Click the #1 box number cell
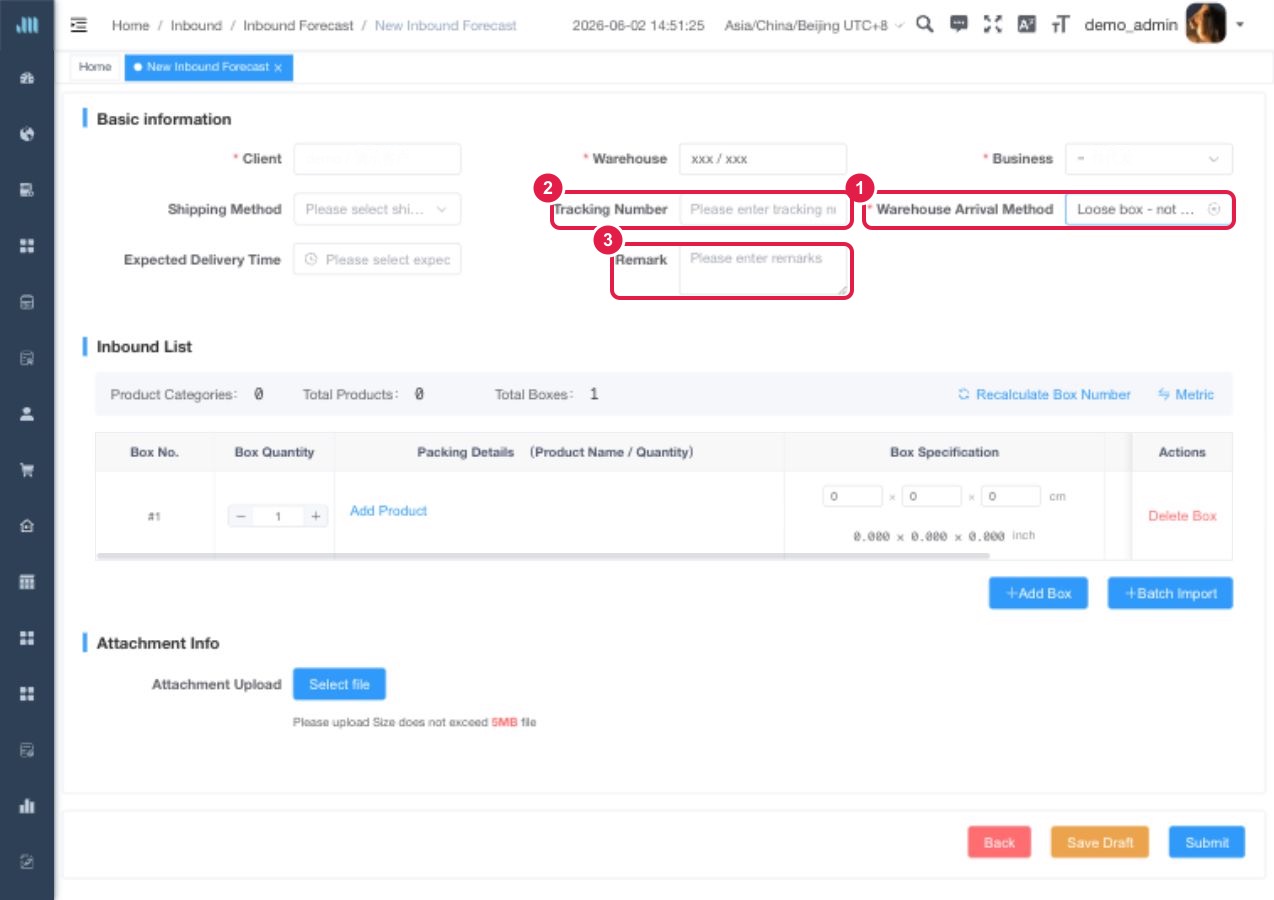 tap(154, 516)
